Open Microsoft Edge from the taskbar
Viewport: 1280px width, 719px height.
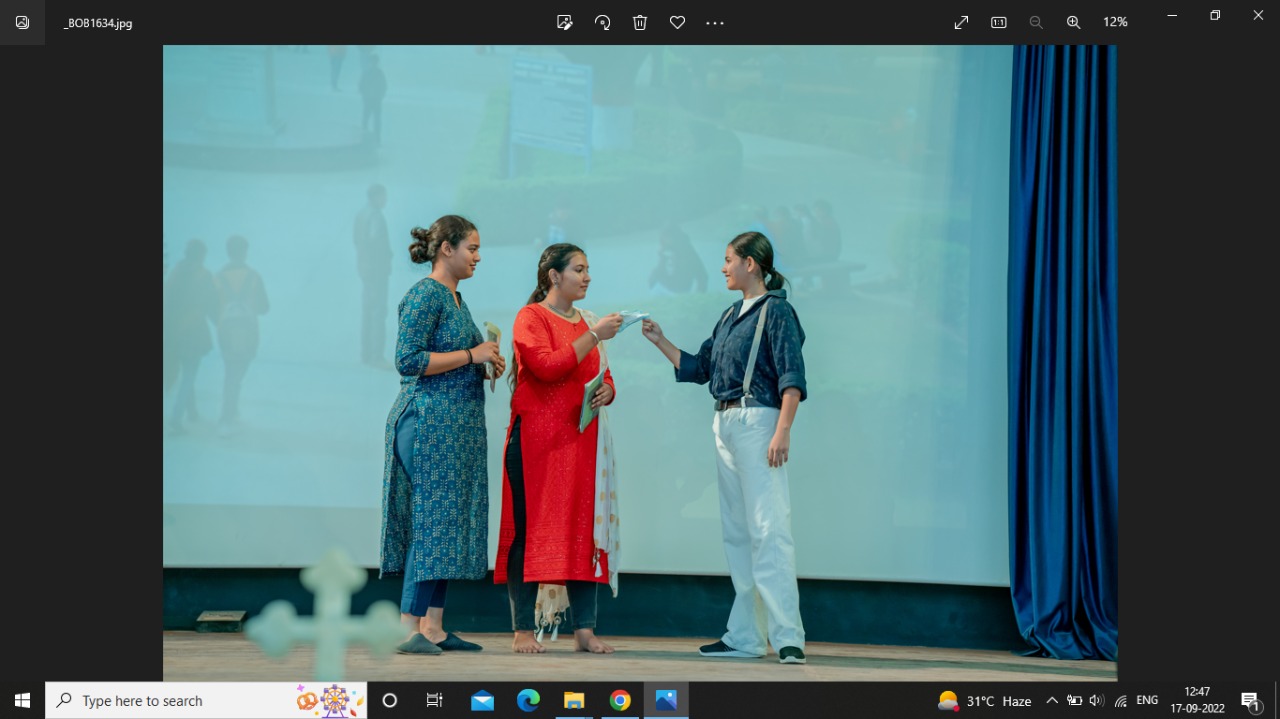point(528,701)
